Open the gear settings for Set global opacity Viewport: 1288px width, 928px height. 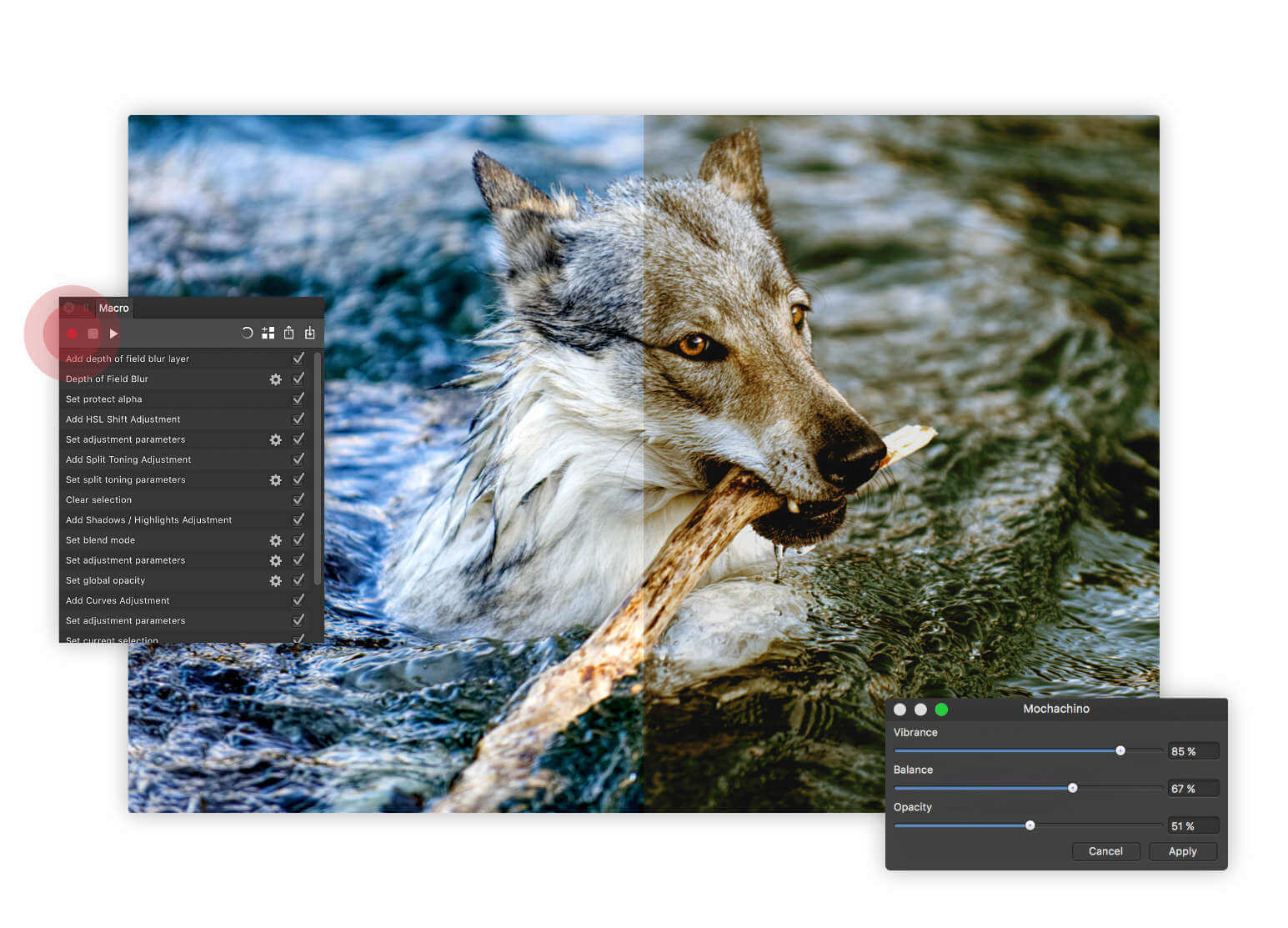[276, 581]
